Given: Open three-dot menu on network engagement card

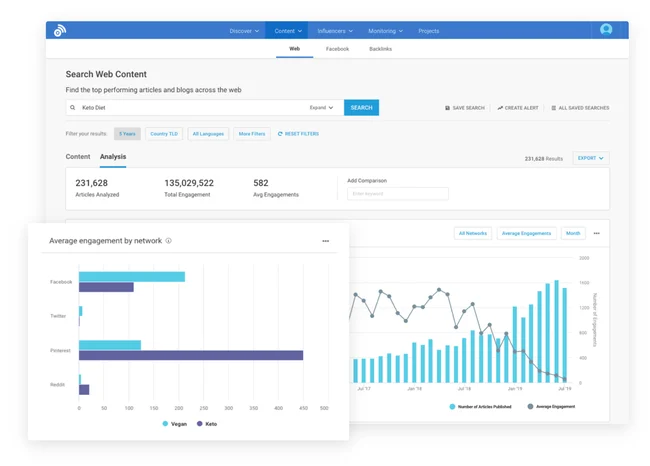Looking at the screenshot, I should [325, 241].
